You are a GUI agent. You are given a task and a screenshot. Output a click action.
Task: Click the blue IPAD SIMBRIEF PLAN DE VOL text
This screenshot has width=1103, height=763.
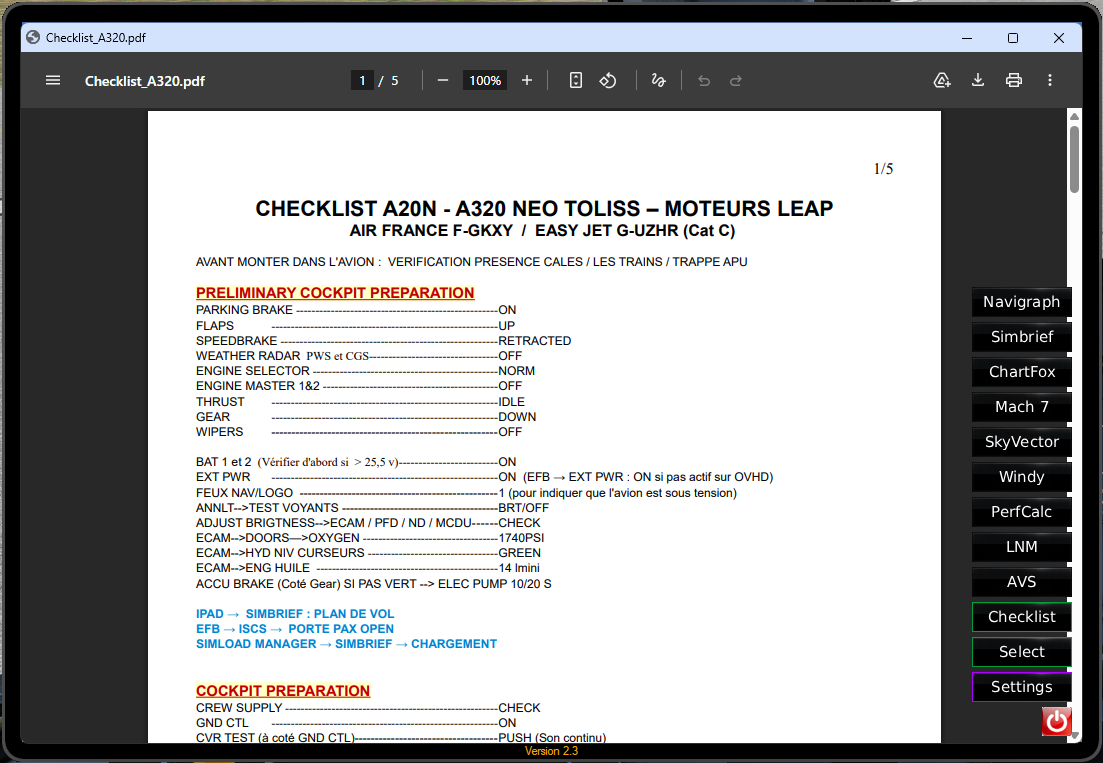point(295,614)
